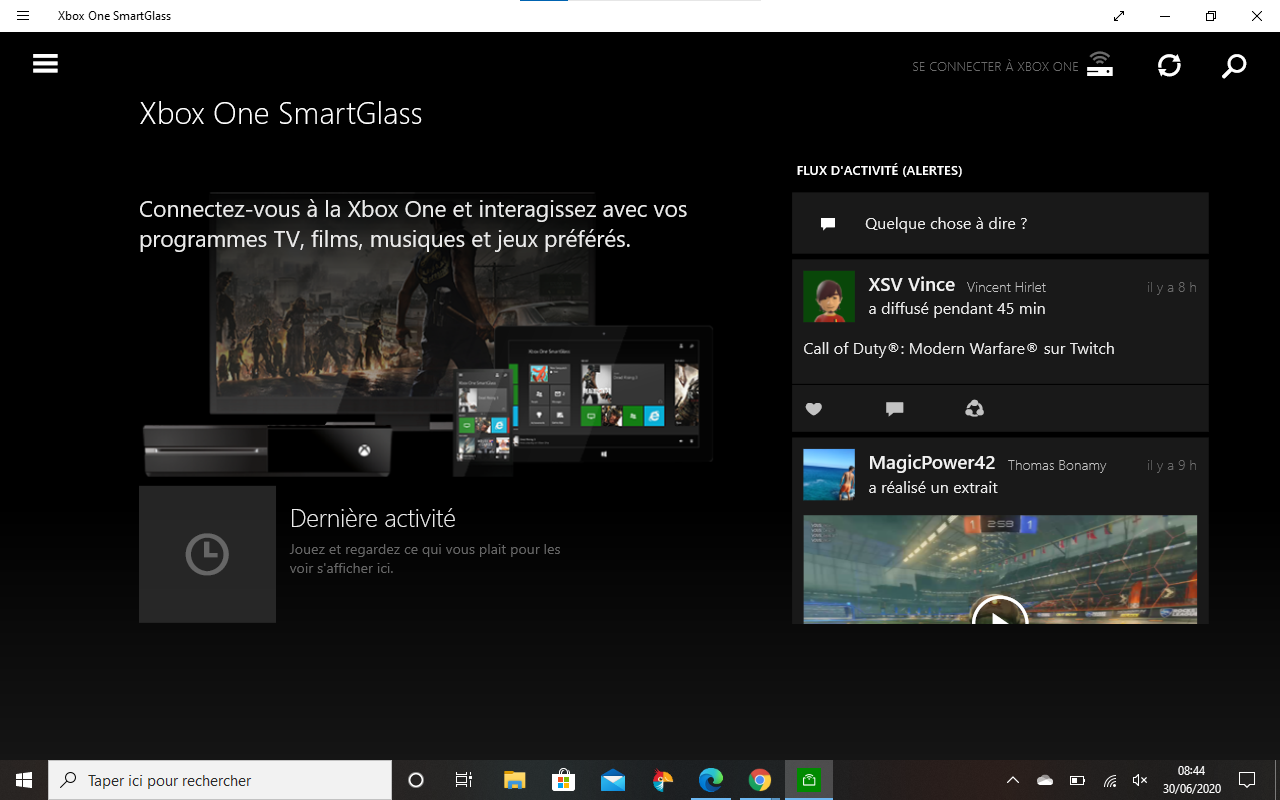Select Call of Duty: Modern Warfare text
Image resolution: width=1280 pixels, height=800 pixels.
coord(959,348)
